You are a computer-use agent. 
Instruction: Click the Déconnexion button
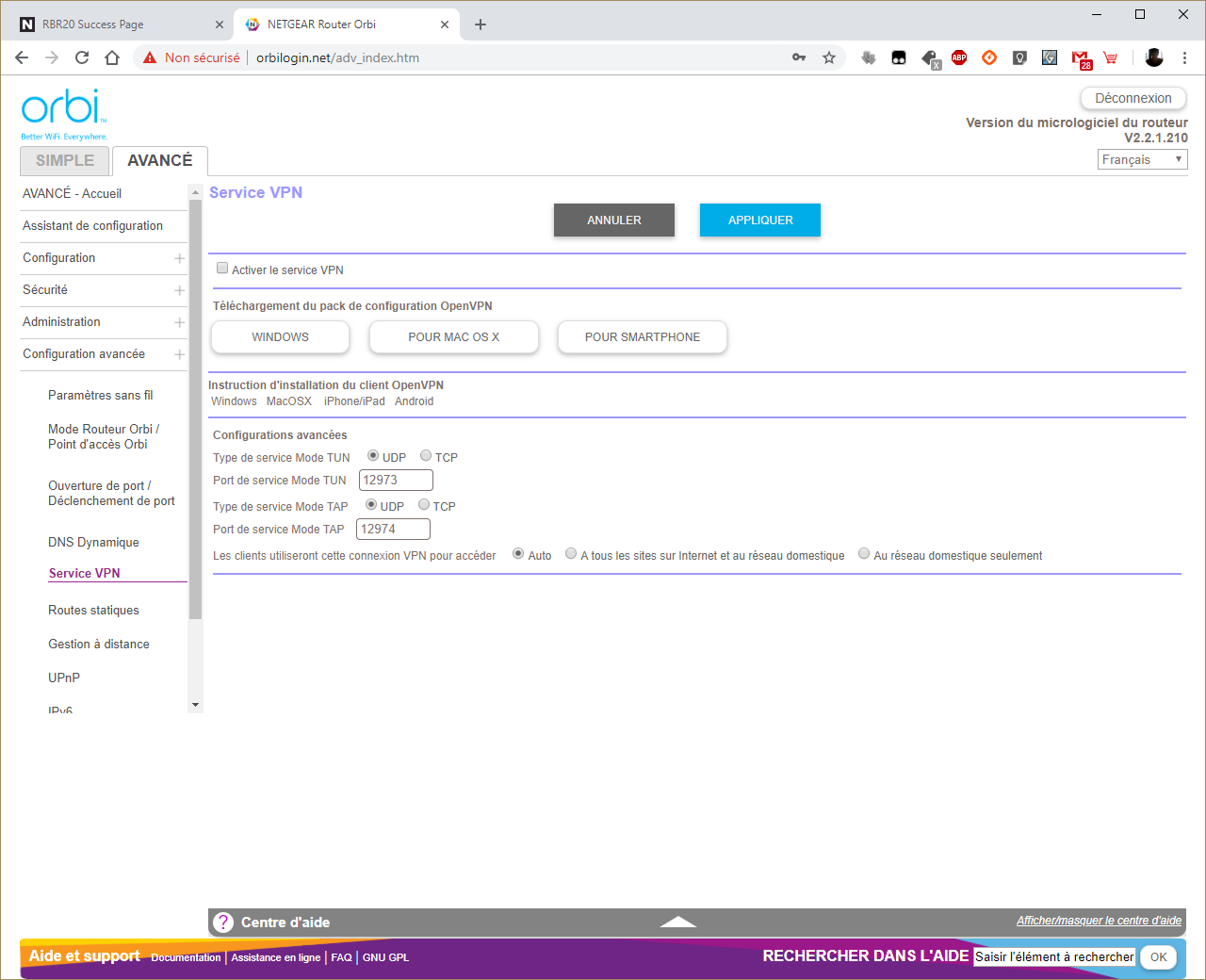[1133, 98]
